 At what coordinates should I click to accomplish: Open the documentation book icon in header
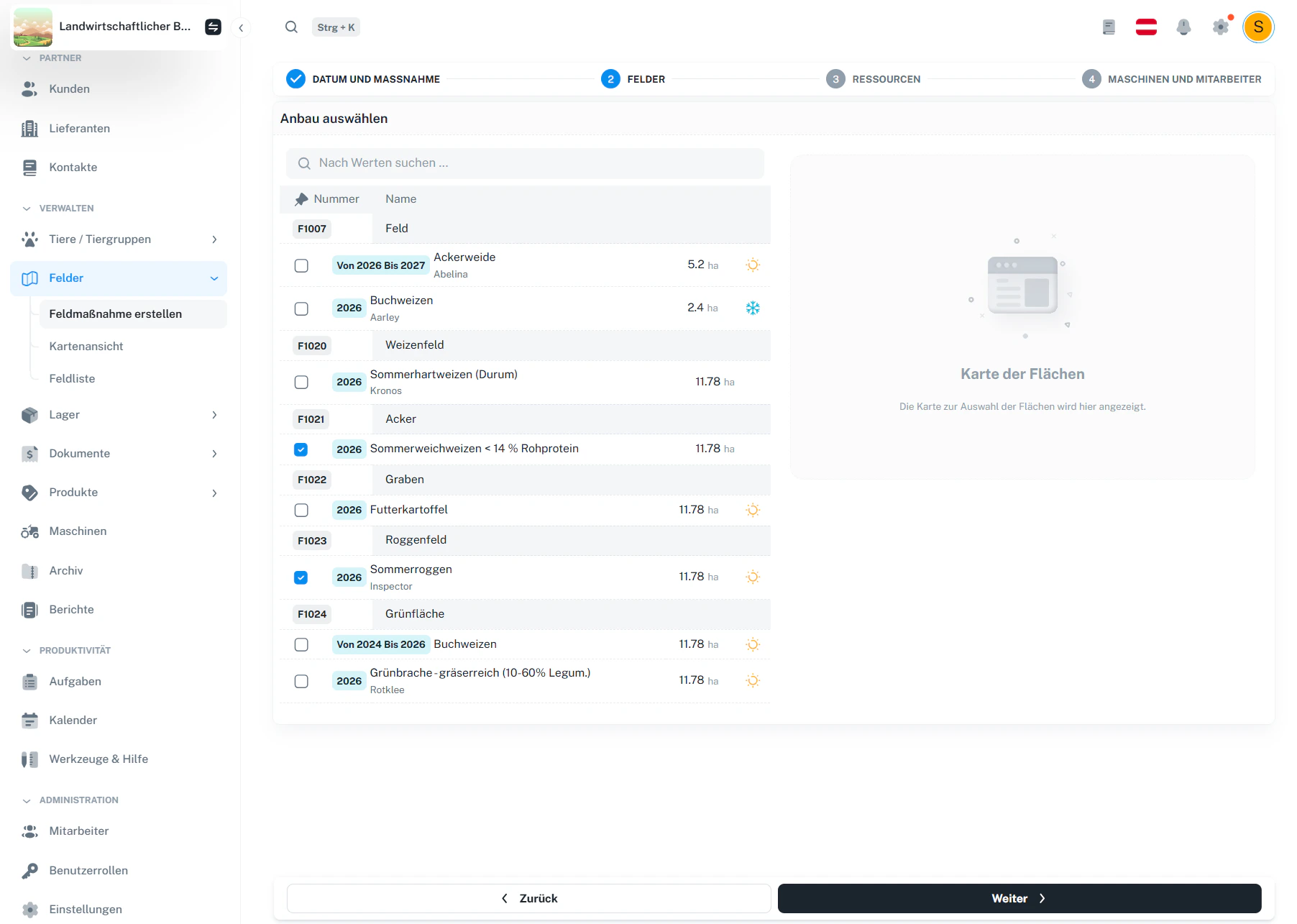pyautogui.click(x=1109, y=27)
